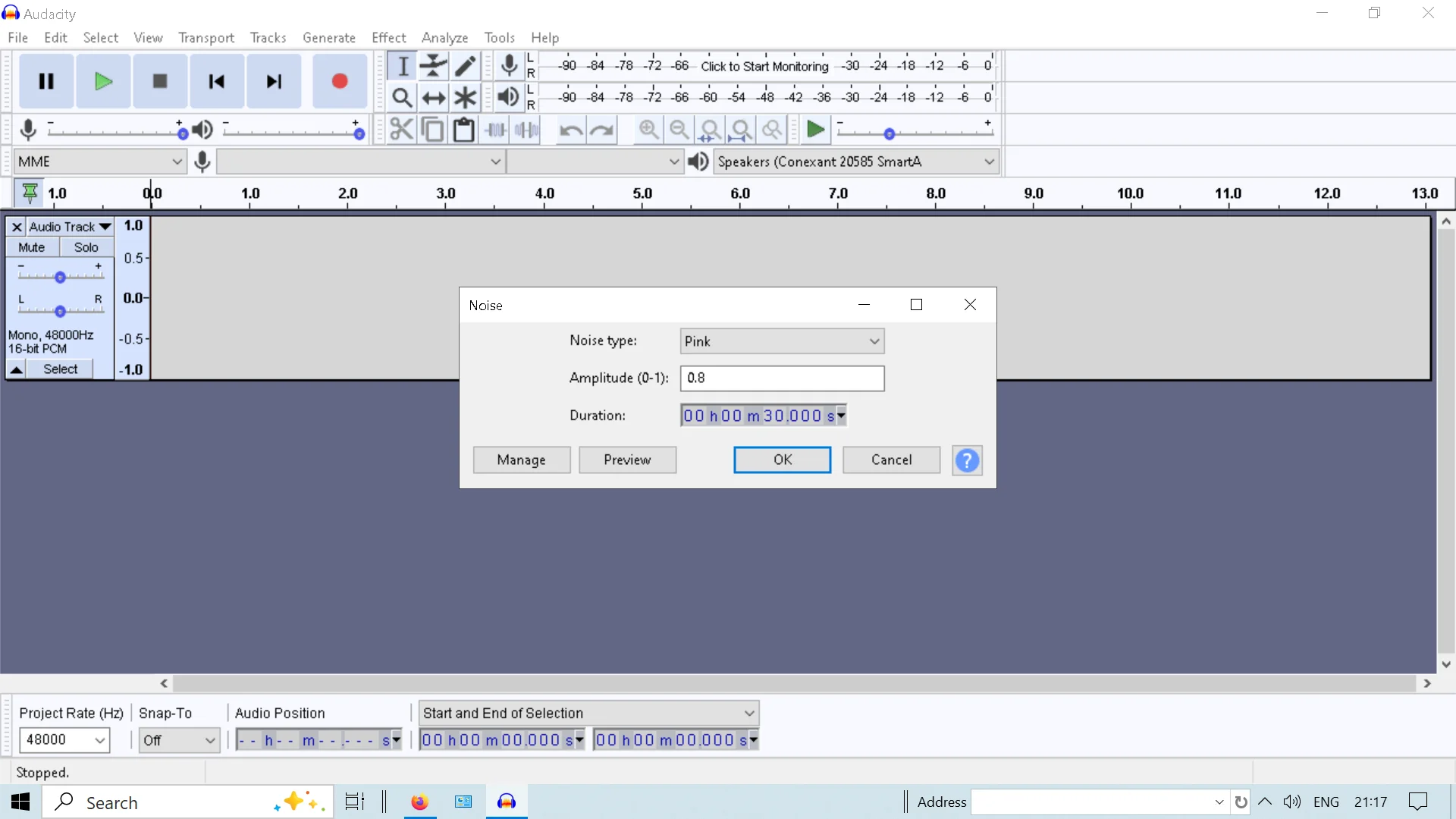Expand the Noise type dropdown

(x=782, y=341)
